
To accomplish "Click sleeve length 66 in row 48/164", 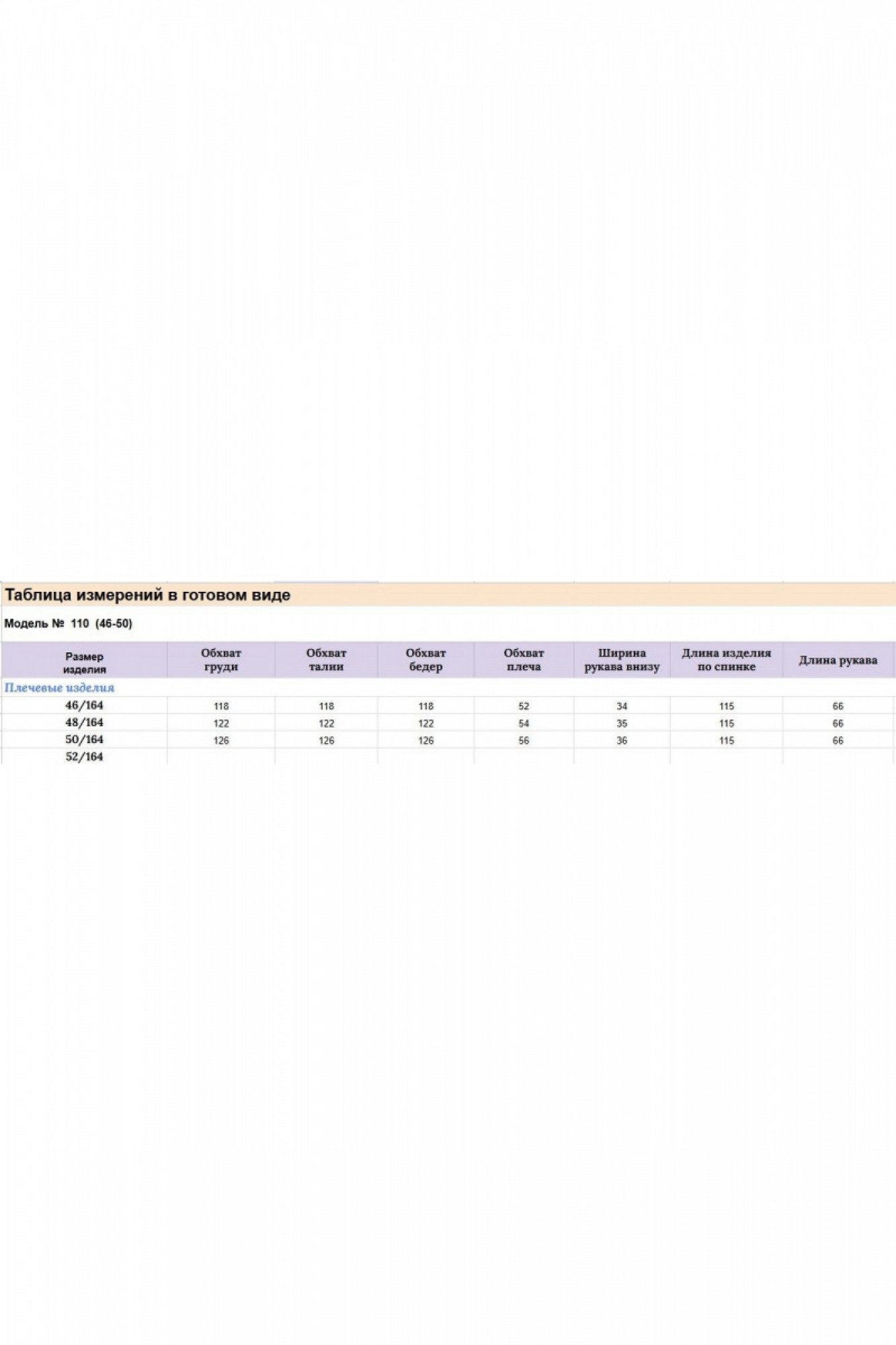I will 838,724.
